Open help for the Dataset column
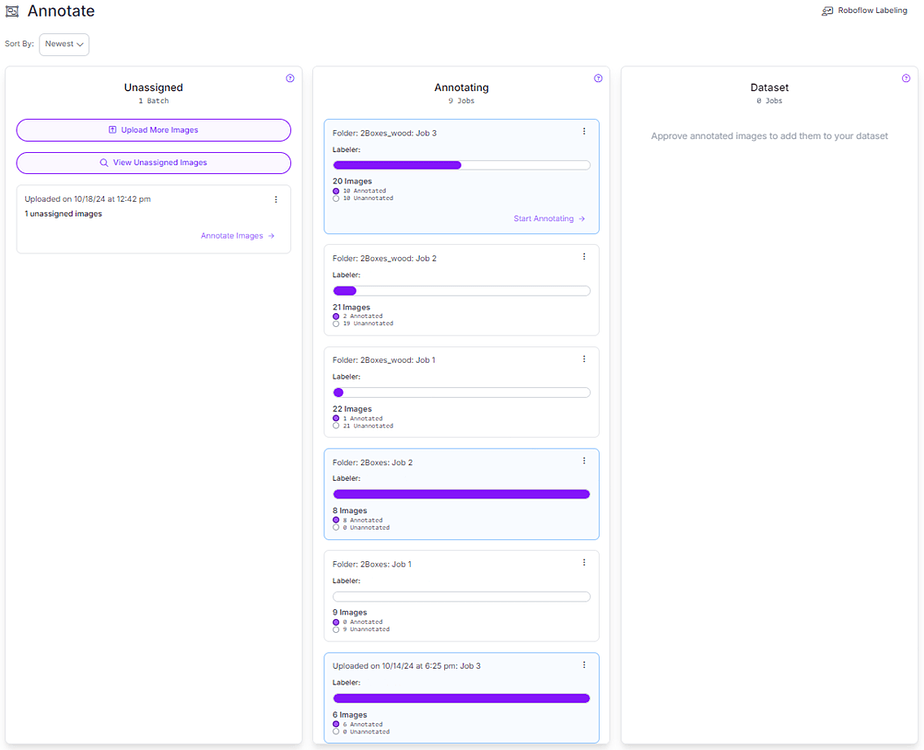924x750 pixels. click(x=906, y=77)
